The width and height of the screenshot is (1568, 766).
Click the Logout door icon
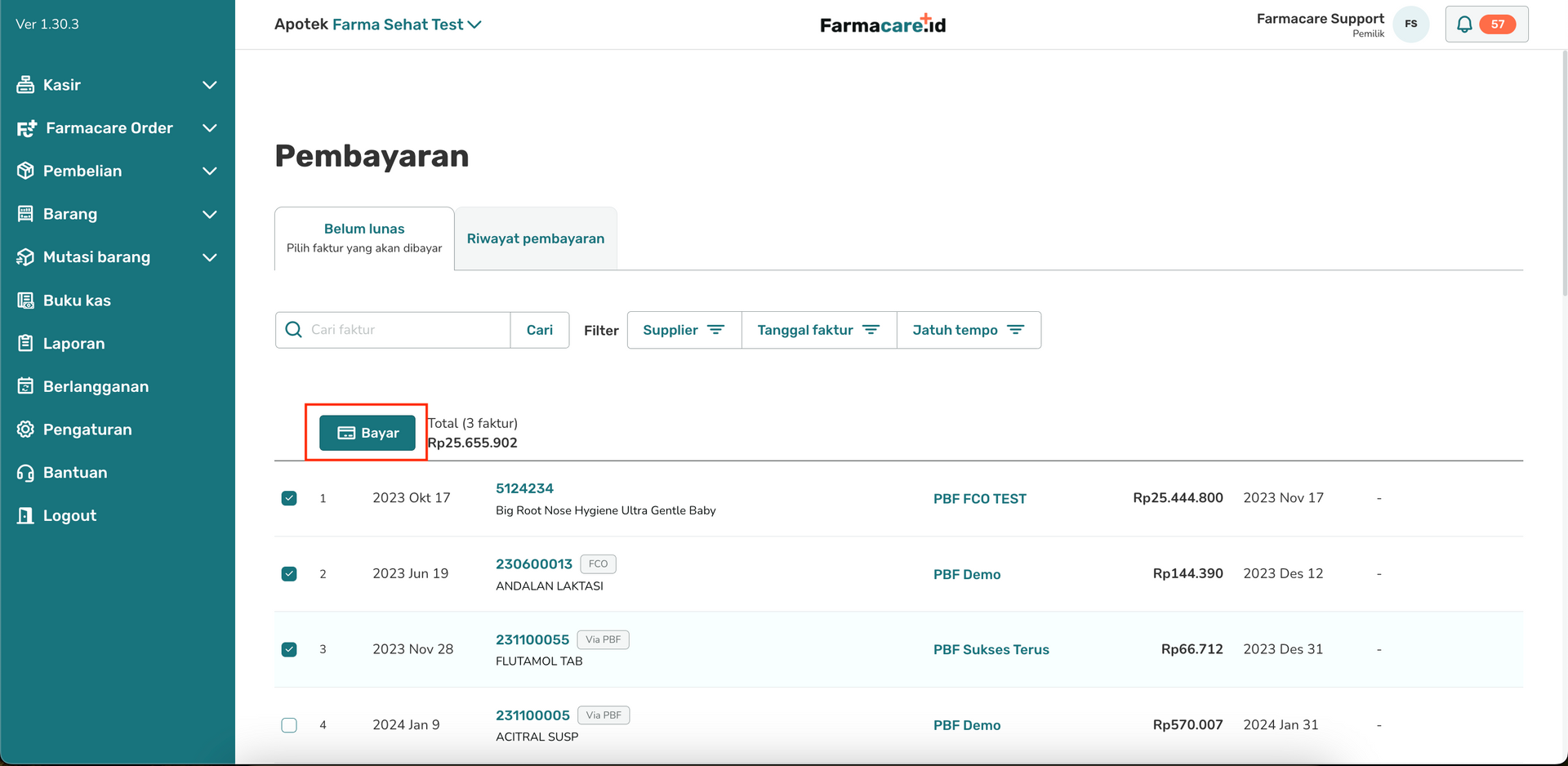[25, 515]
